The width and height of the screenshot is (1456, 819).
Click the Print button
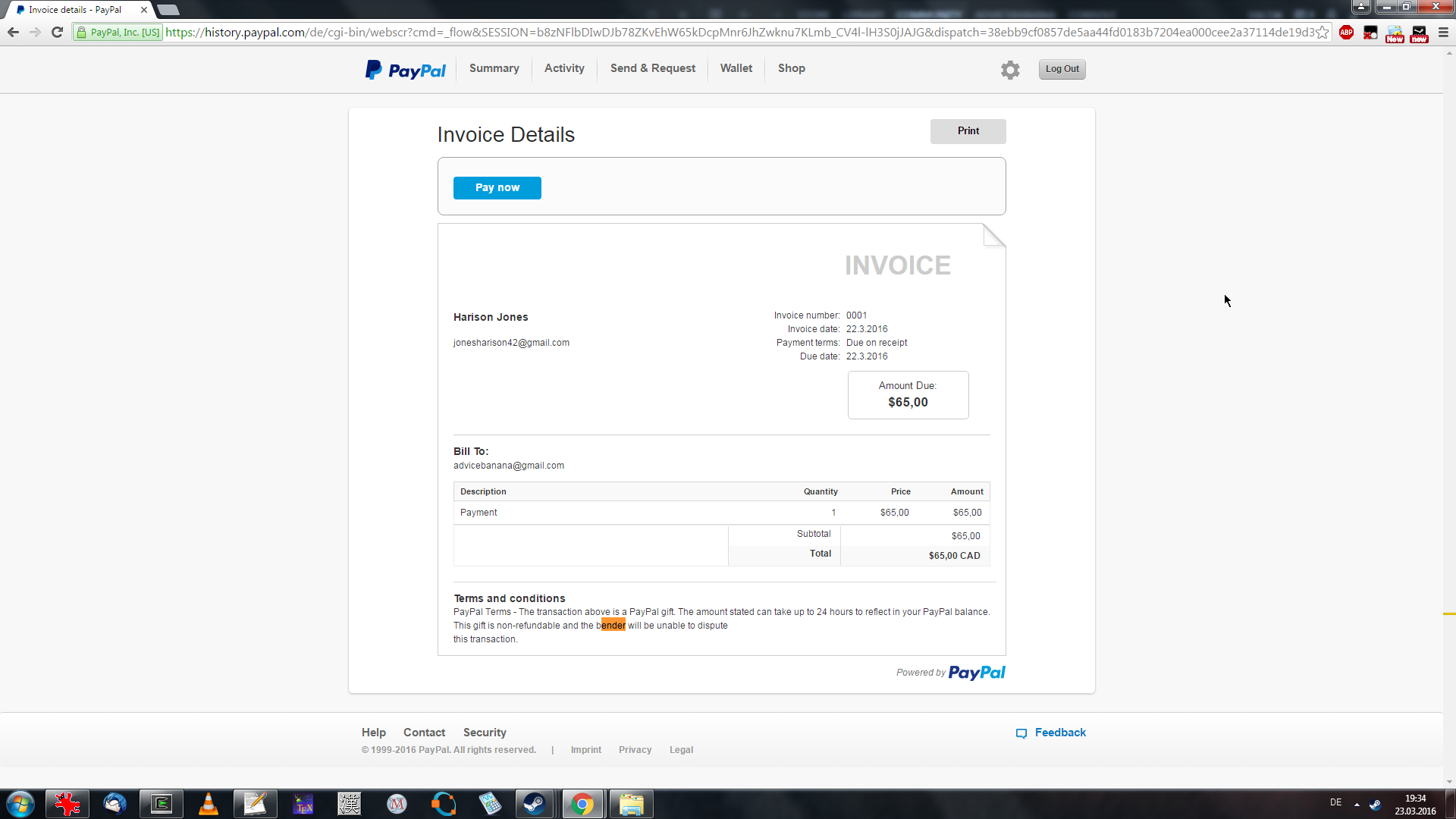coord(968,131)
